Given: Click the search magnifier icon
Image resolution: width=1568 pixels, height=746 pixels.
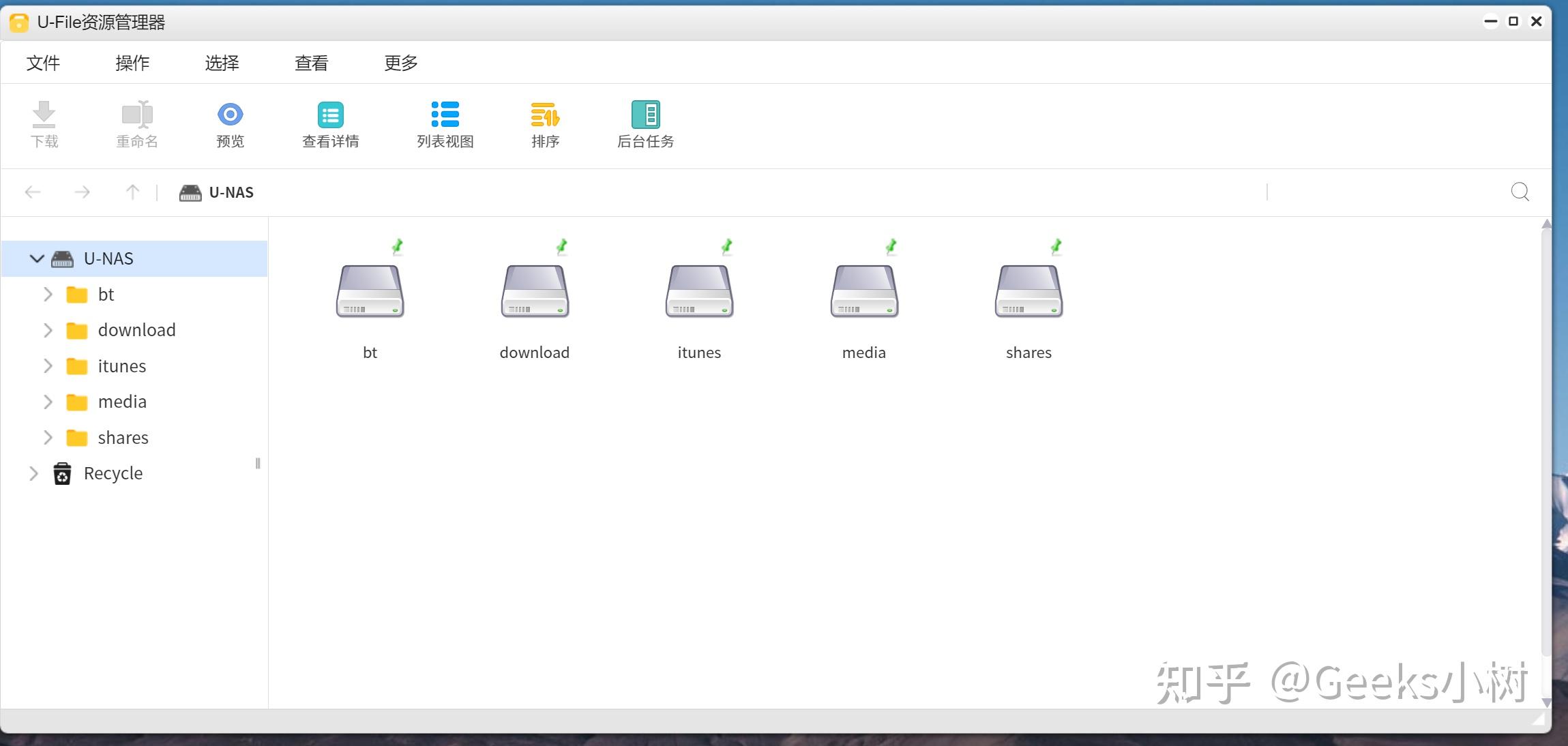Looking at the screenshot, I should coord(1520,192).
